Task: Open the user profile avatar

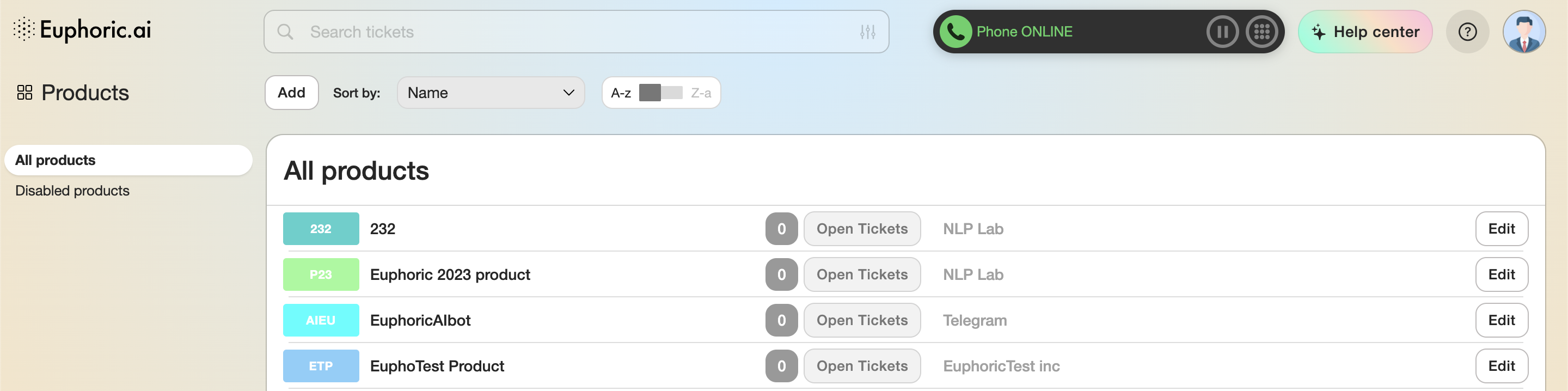Action: point(1523,32)
